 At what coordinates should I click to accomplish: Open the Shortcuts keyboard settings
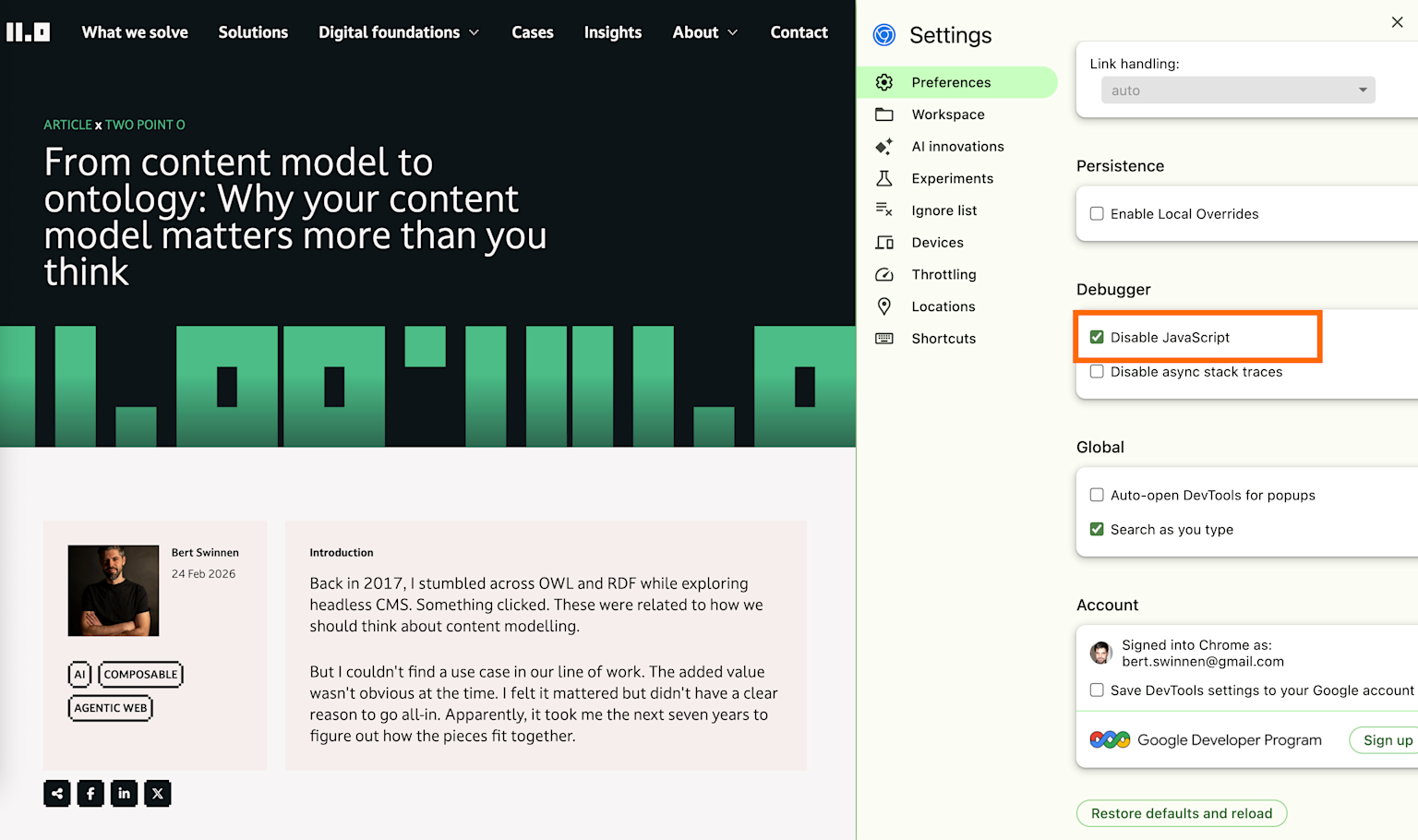pos(943,338)
